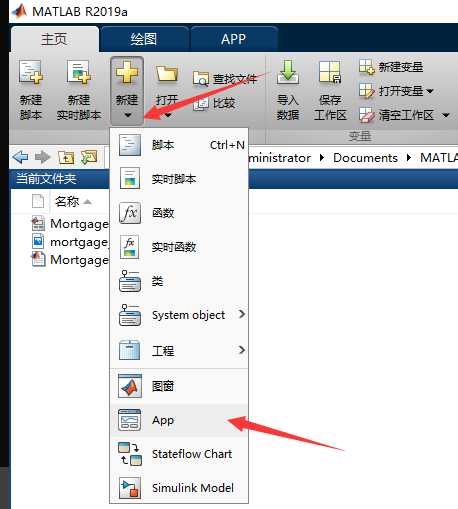The height and width of the screenshot is (509, 458).
Task: Collapse the New (新建) dropdown arrow
Action: pos(128,116)
